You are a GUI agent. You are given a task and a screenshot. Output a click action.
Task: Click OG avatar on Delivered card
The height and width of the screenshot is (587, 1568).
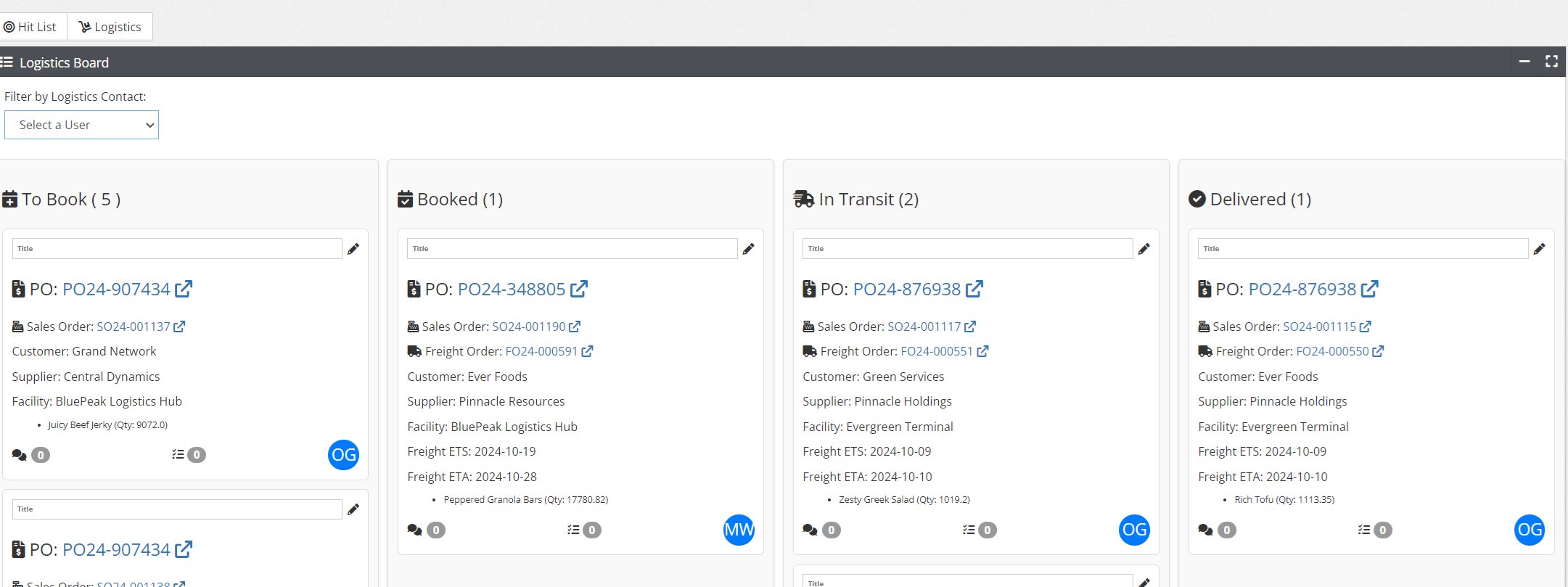click(1530, 530)
